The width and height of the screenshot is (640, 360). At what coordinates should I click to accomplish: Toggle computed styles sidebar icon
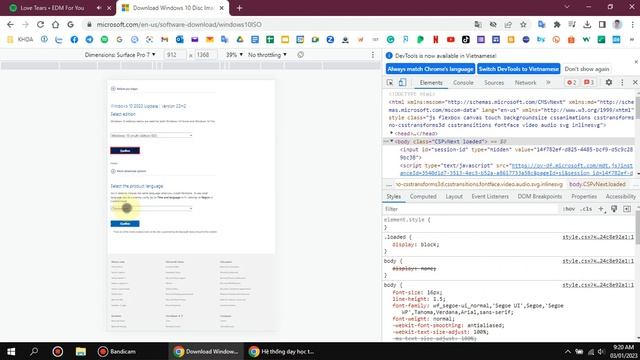627,209
